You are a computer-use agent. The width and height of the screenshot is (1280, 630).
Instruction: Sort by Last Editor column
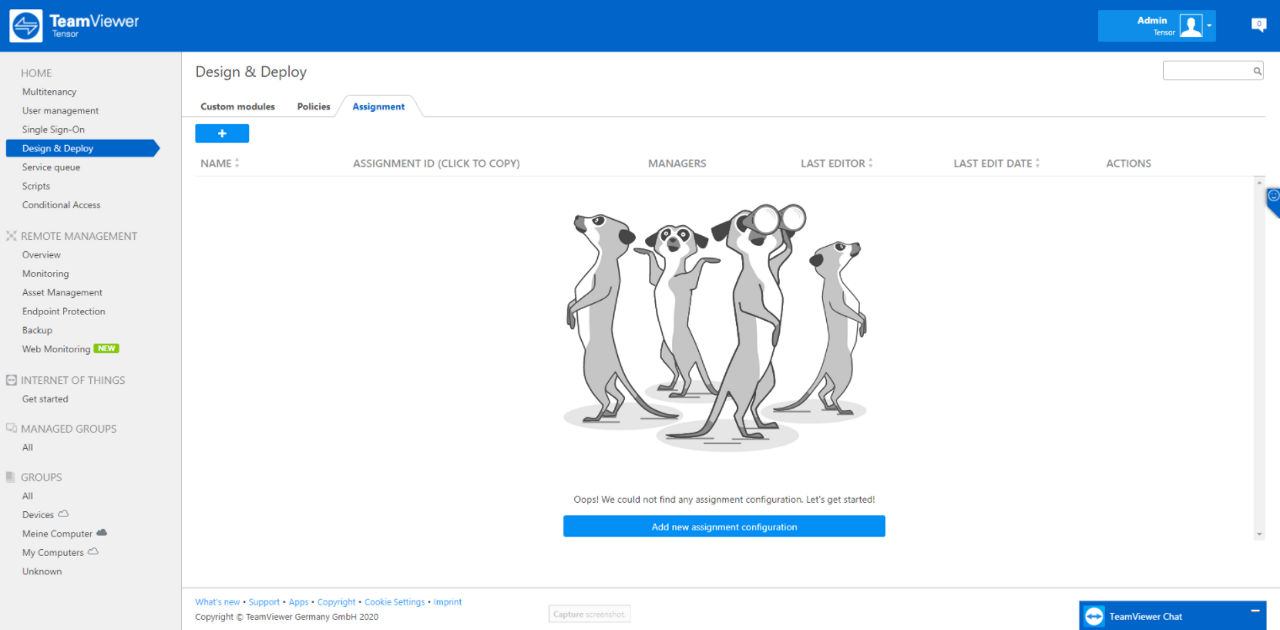coord(837,163)
